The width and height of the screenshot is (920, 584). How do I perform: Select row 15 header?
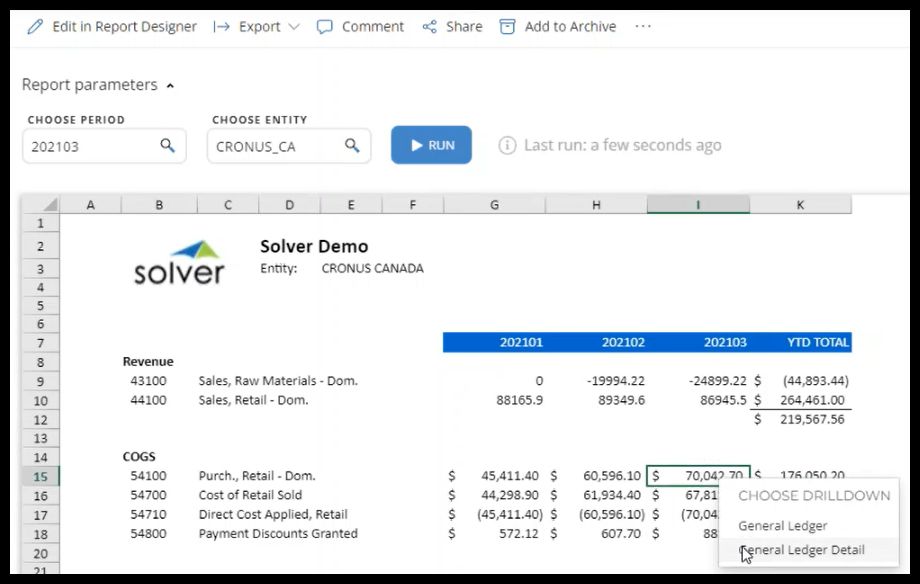pos(40,476)
